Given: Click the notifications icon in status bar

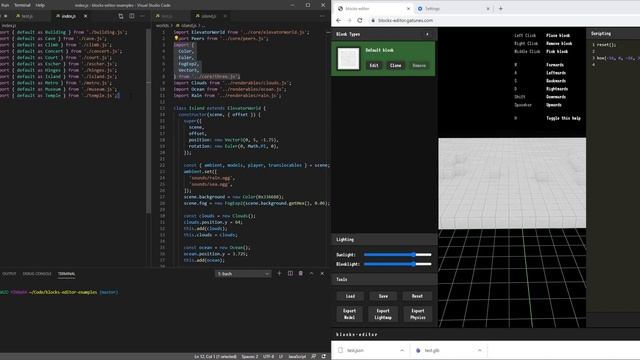Looking at the screenshot, I should pos(324,356).
